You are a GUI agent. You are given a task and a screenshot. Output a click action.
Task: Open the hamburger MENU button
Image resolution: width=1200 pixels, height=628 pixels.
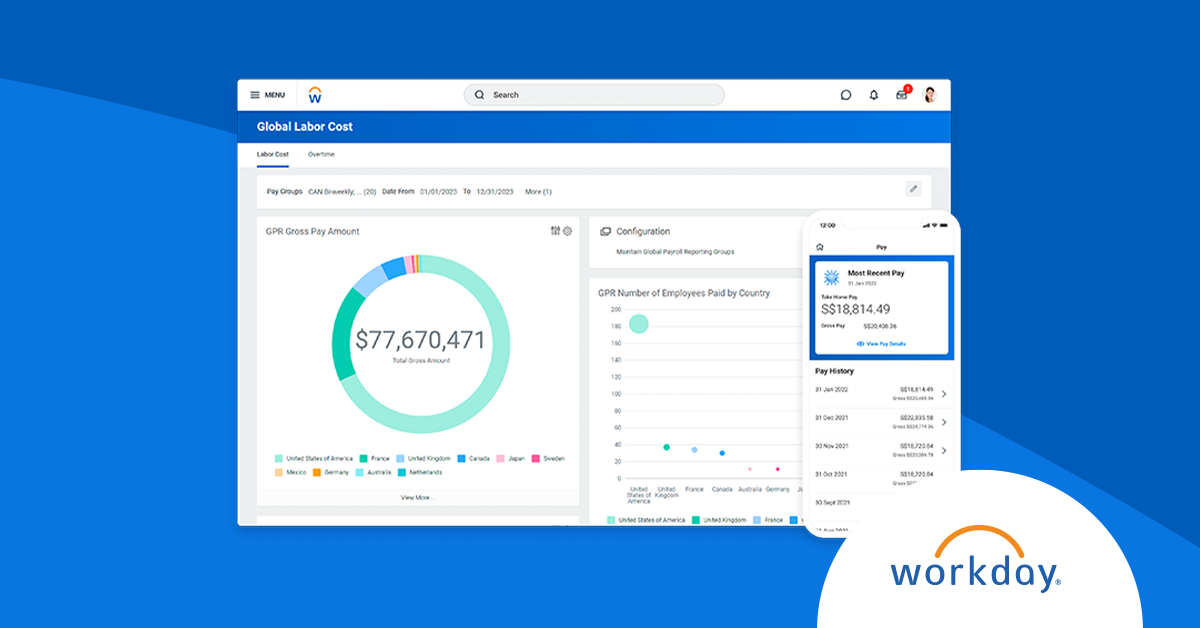point(267,95)
